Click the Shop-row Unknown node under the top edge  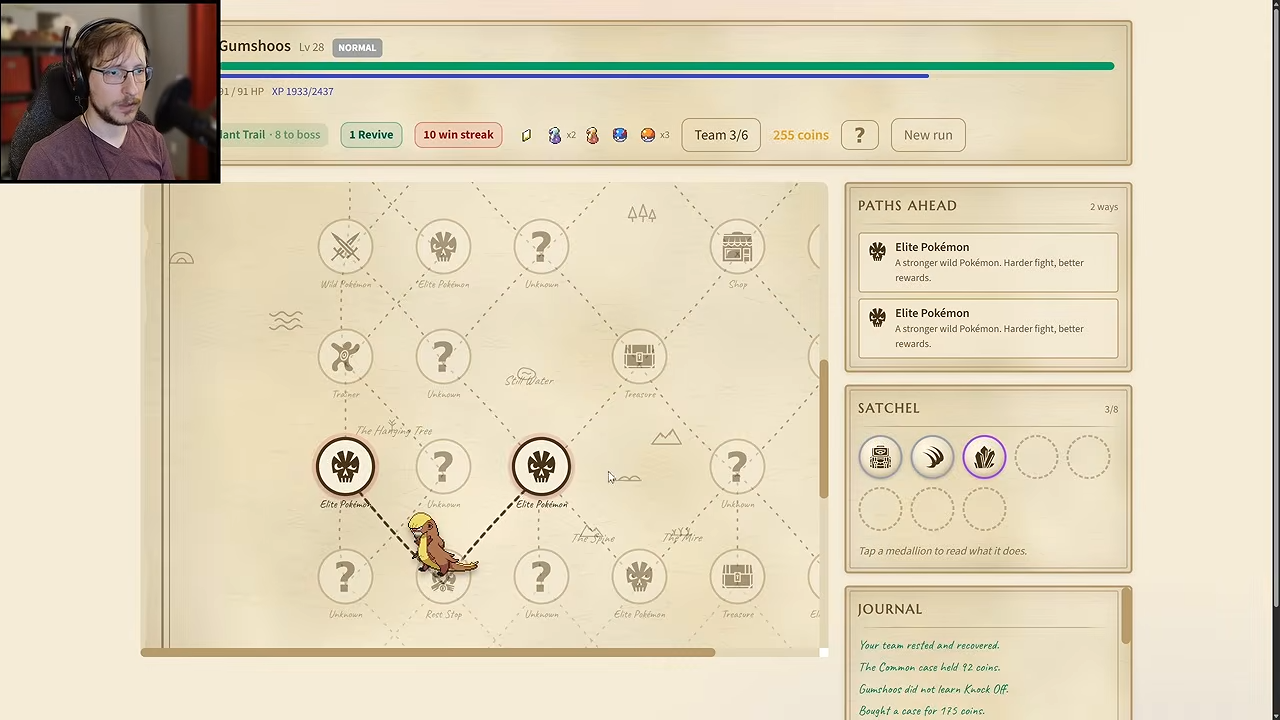point(541,246)
